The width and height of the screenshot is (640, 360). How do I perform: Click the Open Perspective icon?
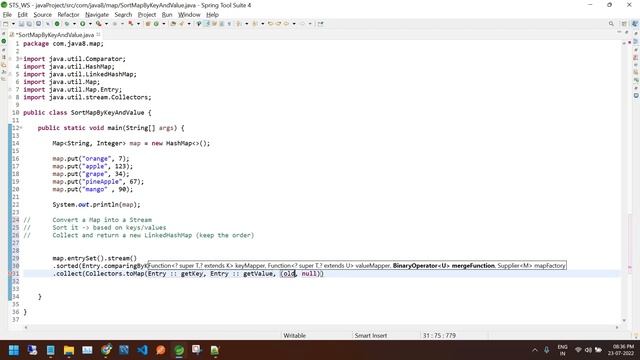click(624, 24)
